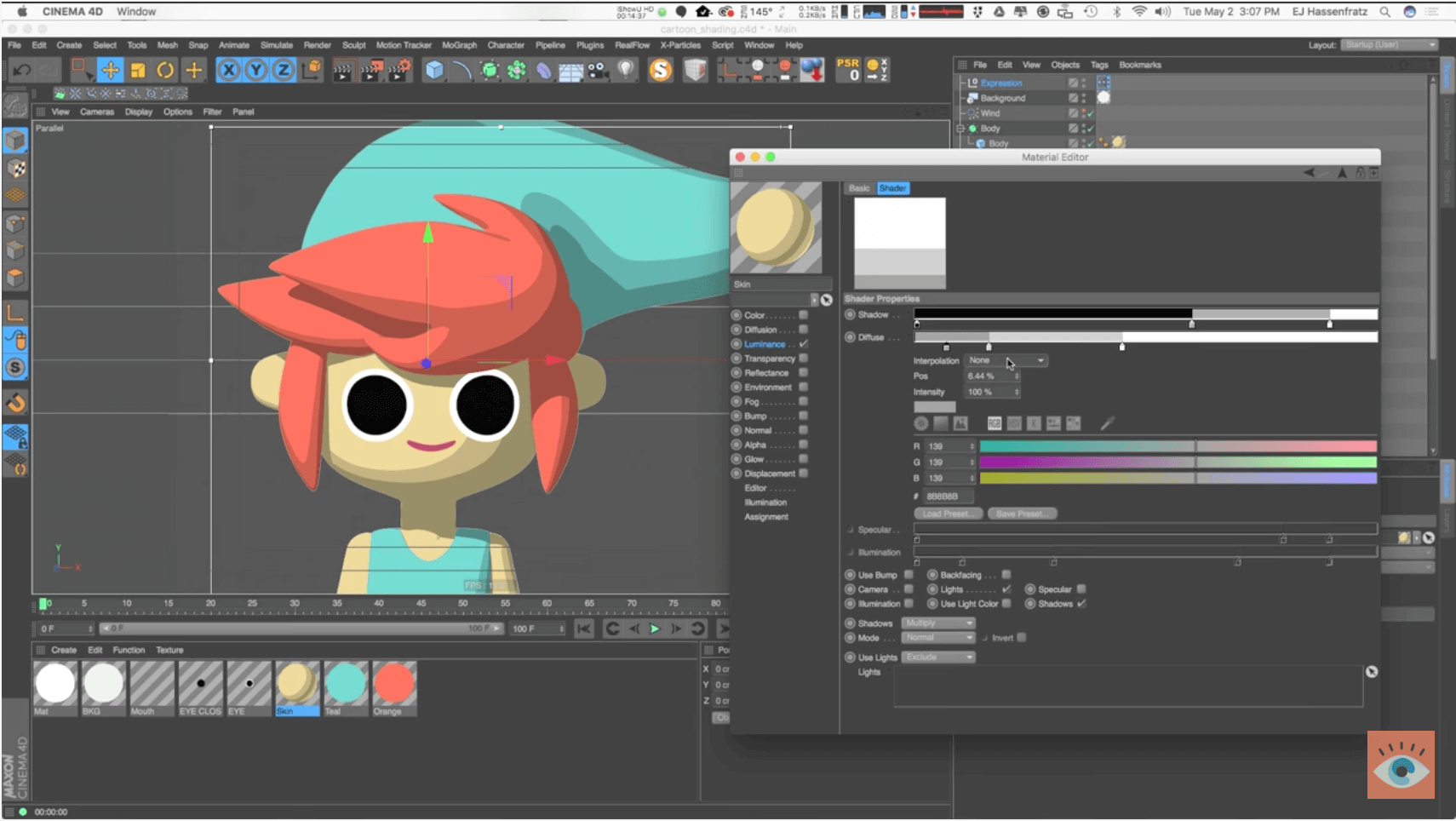Open the Interpolation dropdown

(x=1006, y=361)
